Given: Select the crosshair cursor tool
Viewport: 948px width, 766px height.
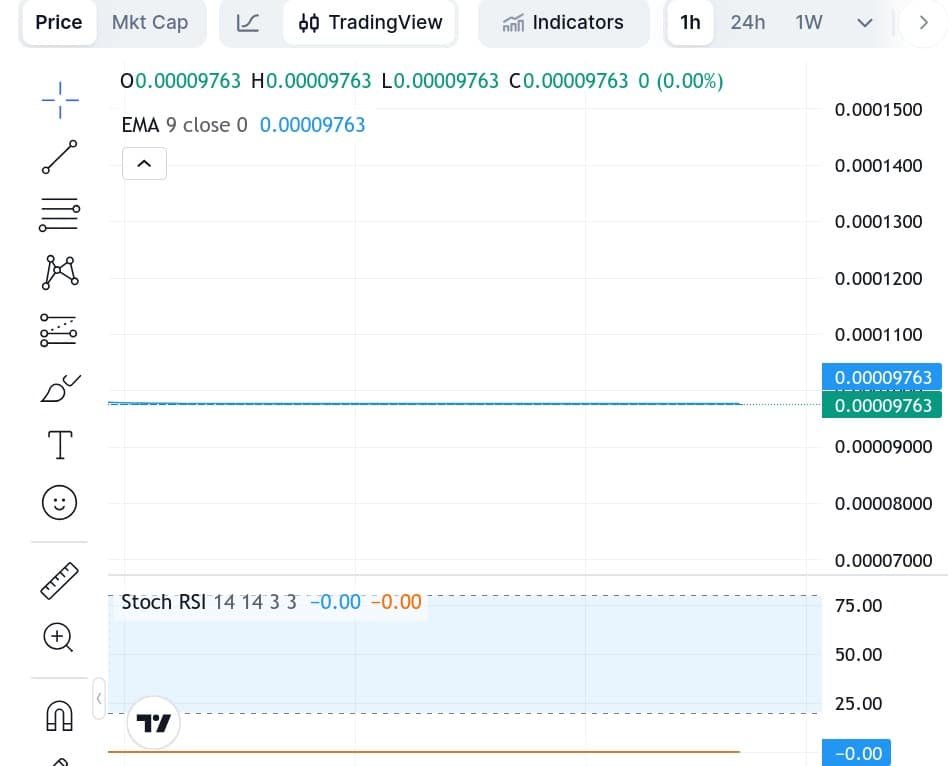Looking at the screenshot, I should click(x=59, y=100).
